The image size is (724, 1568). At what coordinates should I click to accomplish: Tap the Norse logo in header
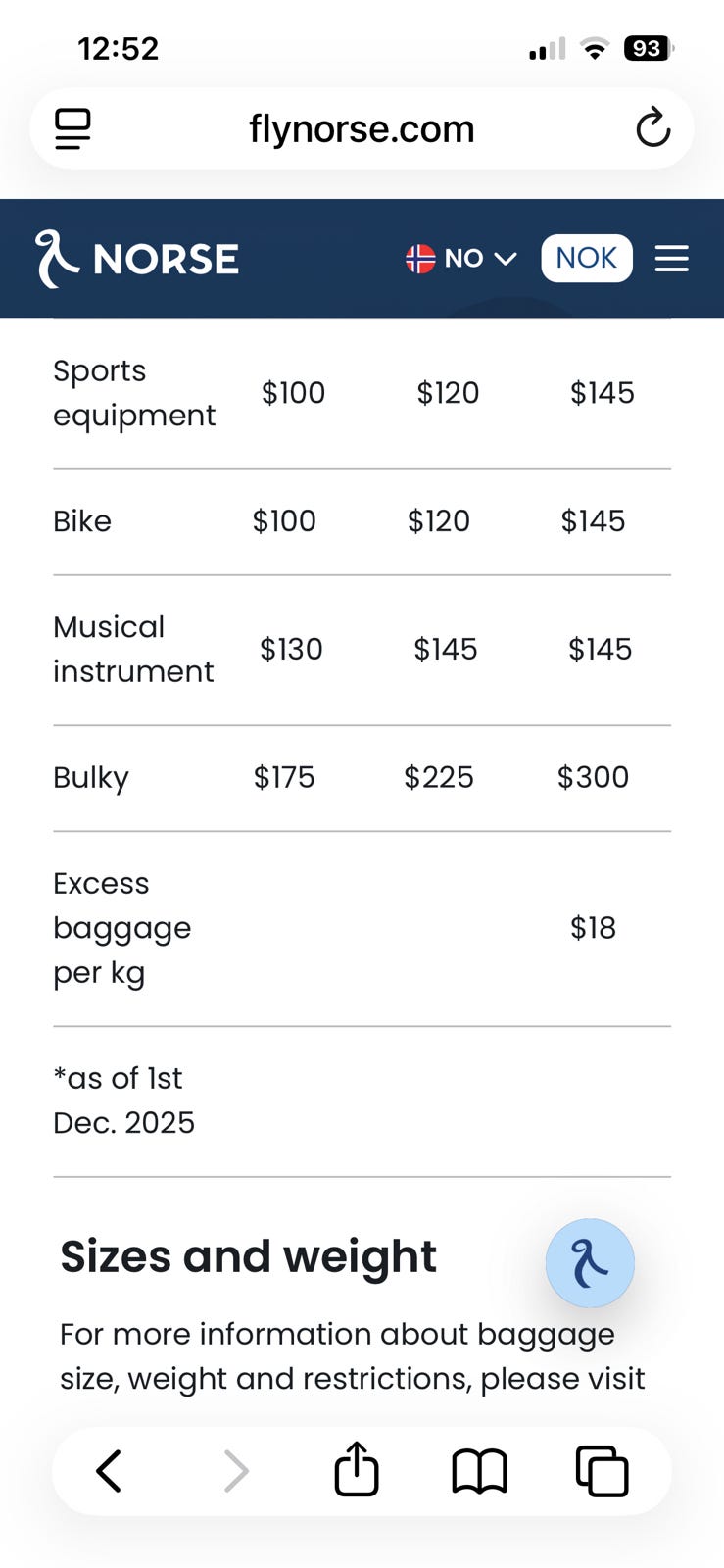[137, 259]
